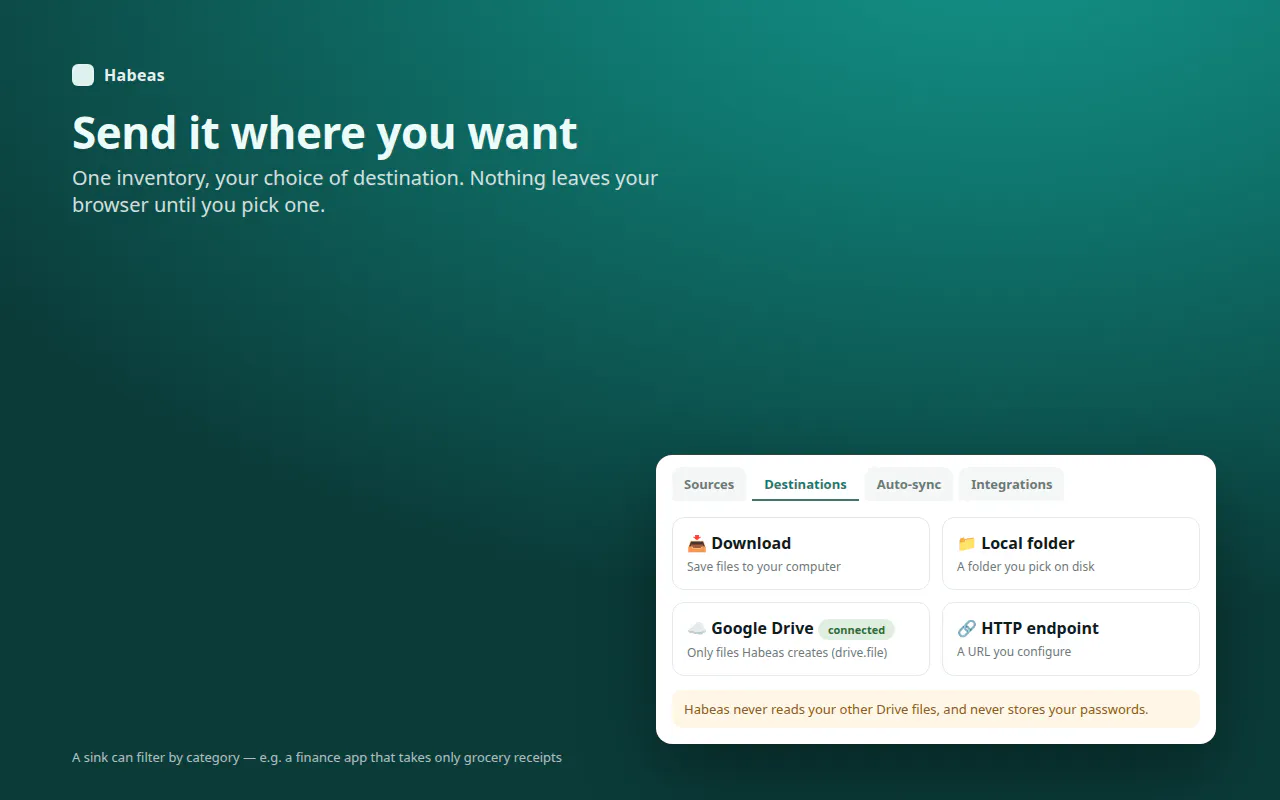Click the 'A sink can filter by category' footnote
The image size is (1280, 800).
[317, 757]
